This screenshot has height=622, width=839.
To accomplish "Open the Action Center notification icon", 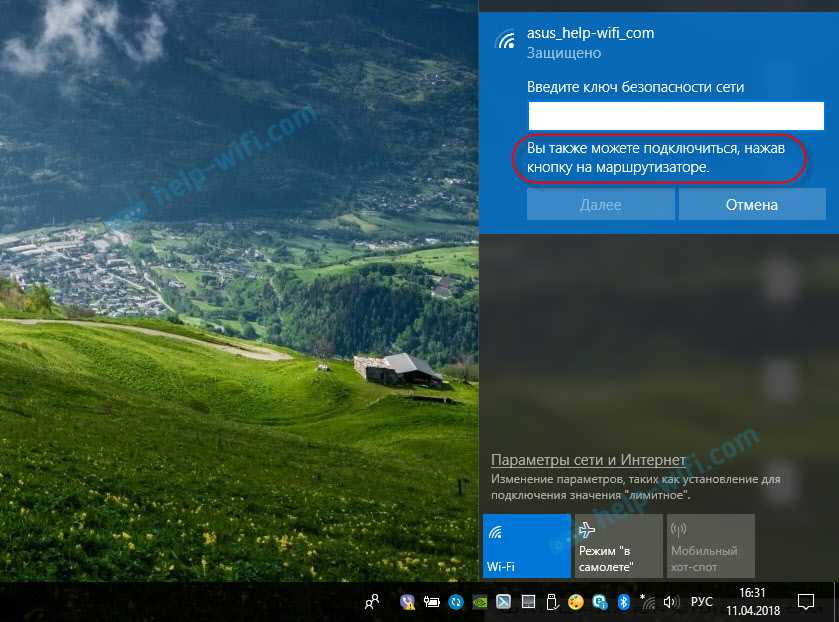I will coord(805,602).
